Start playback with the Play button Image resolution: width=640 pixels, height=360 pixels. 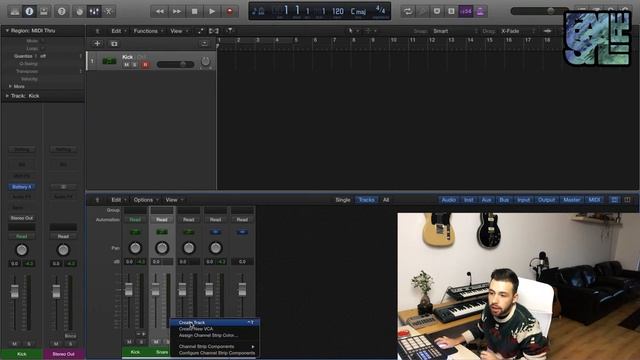click(212, 11)
